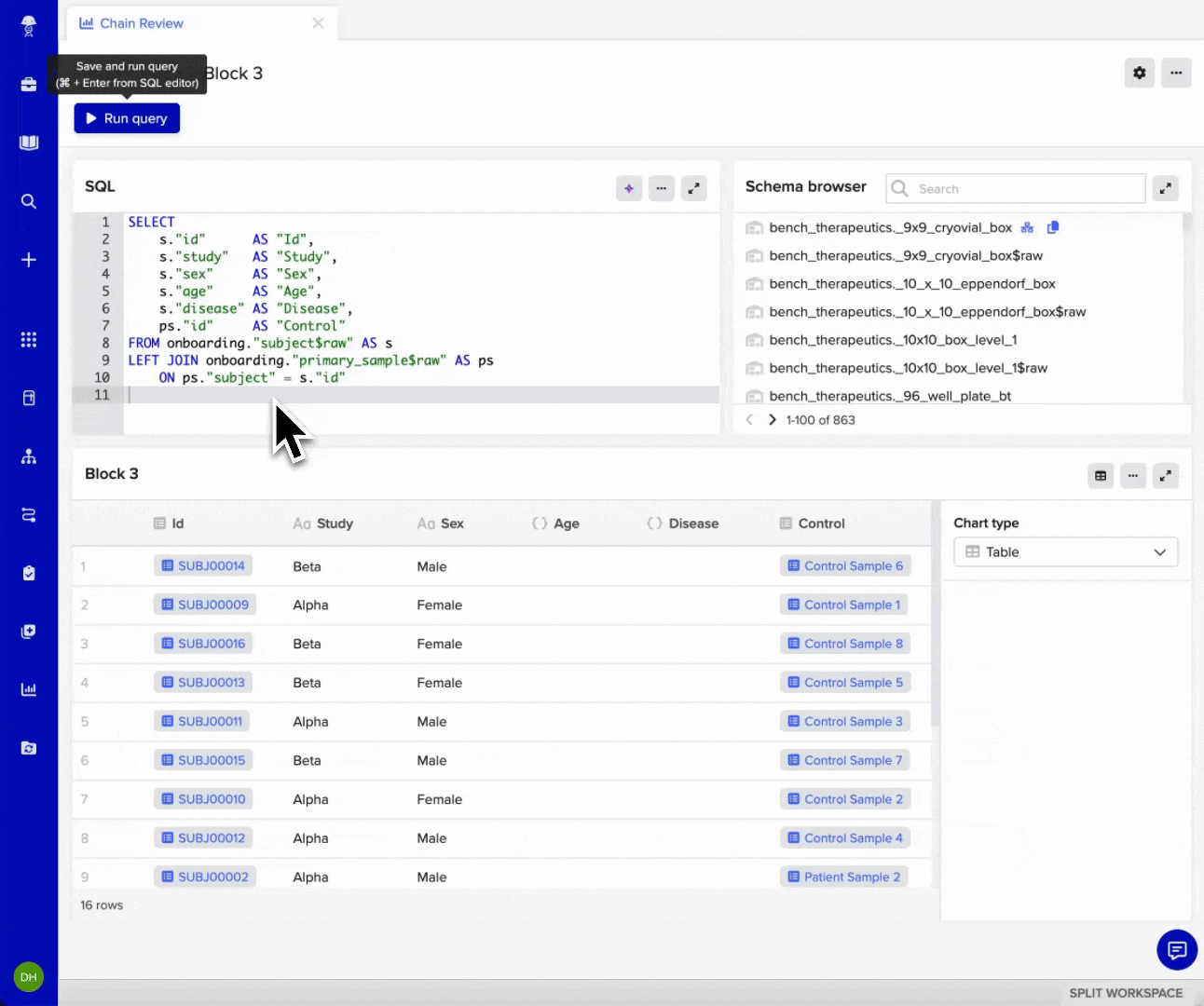Click the table view icon in Block 3 header

(x=1101, y=475)
